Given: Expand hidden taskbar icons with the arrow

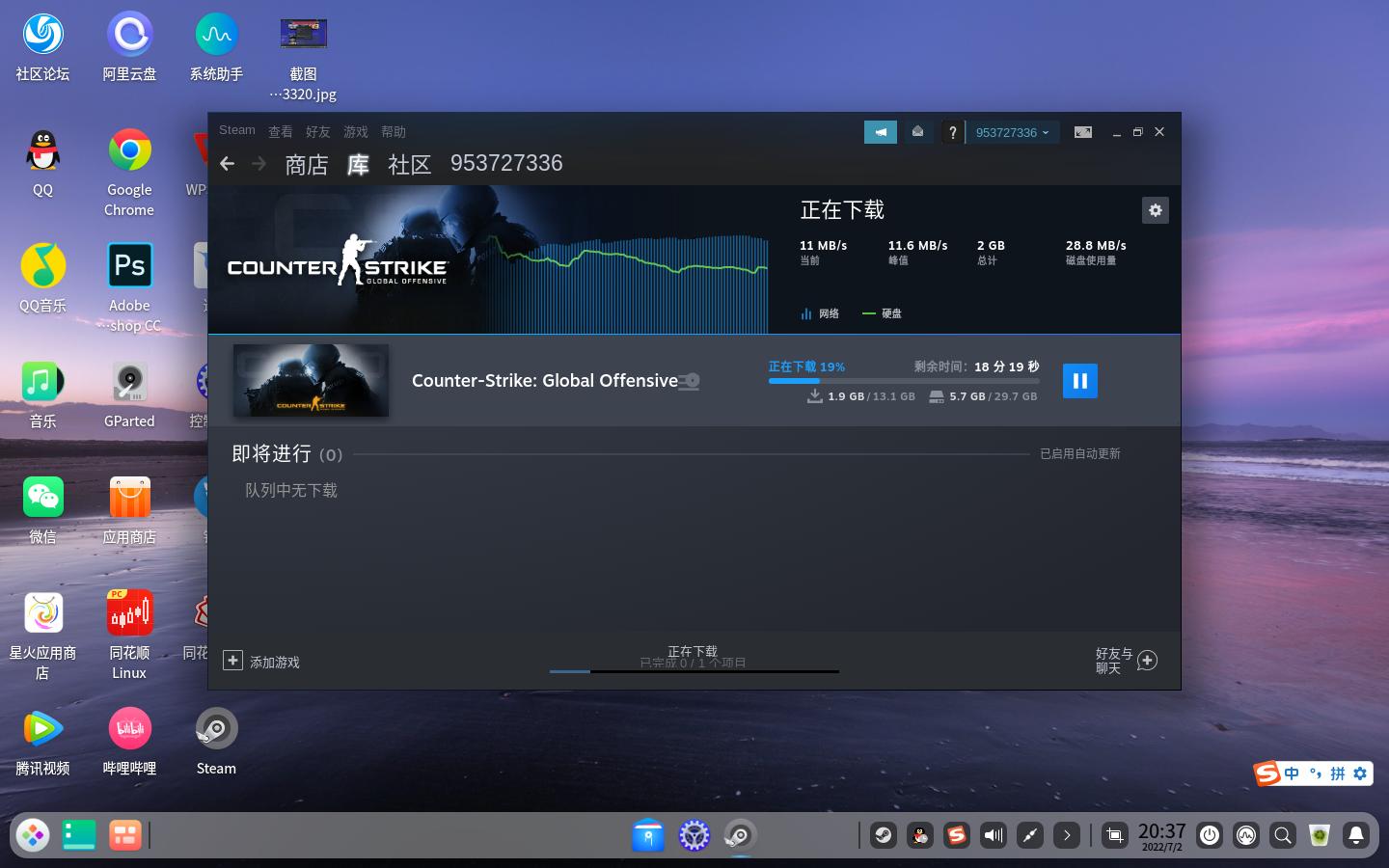Looking at the screenshot, I should tap(1067, 835).
